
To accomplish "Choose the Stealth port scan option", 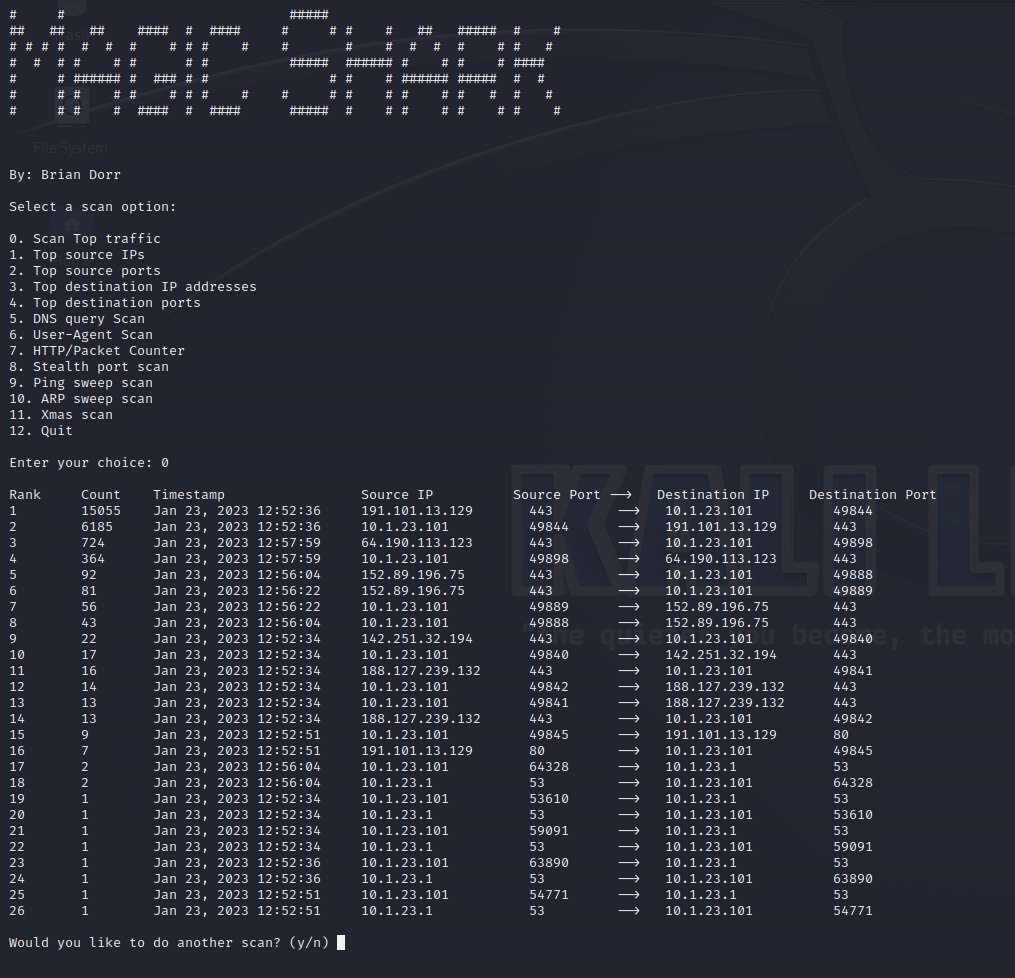I will click(x=85, y=366).
